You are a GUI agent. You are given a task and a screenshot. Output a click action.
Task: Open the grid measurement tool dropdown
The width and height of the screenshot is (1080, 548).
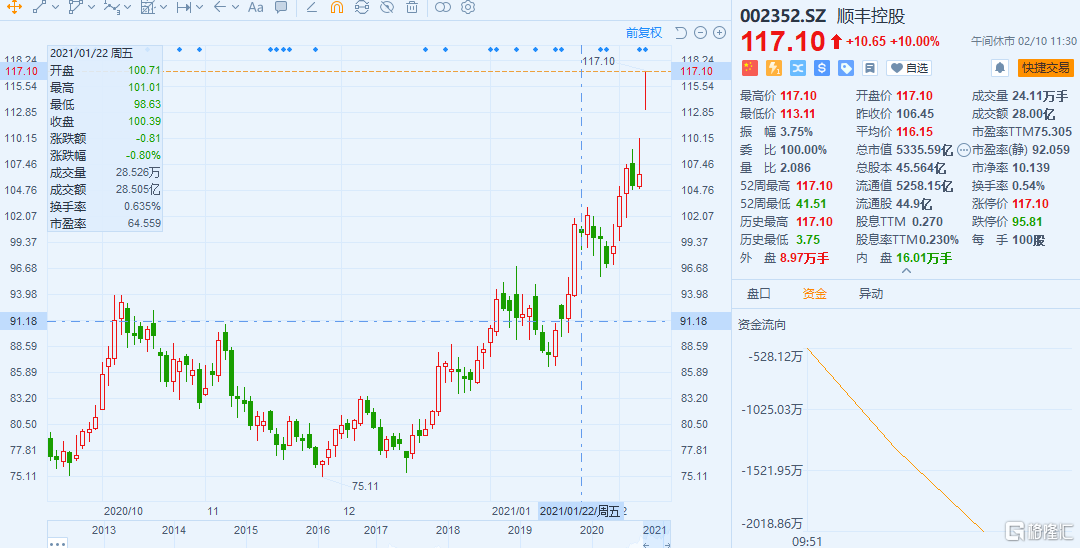pos(163,8)
